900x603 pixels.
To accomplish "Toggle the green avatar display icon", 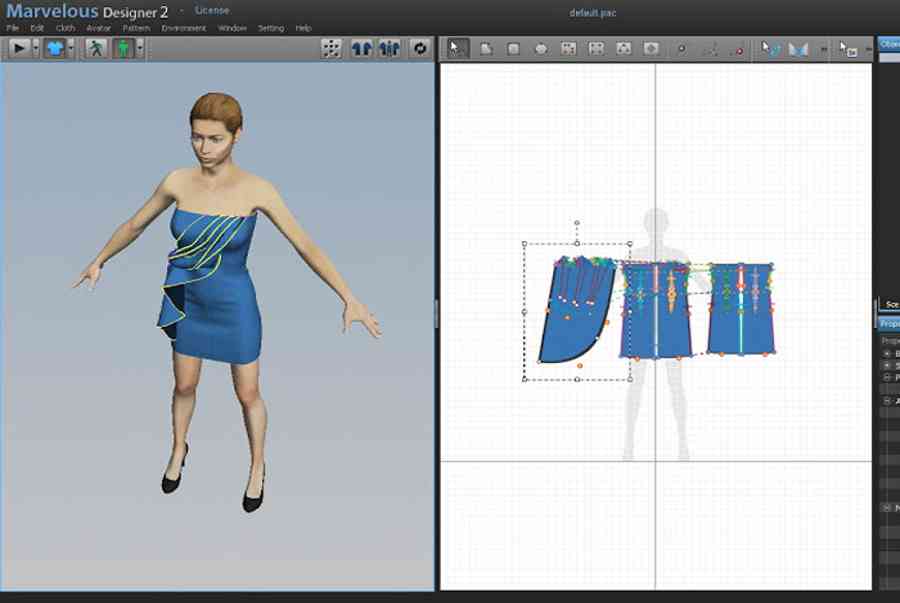I will coord(123,48).
